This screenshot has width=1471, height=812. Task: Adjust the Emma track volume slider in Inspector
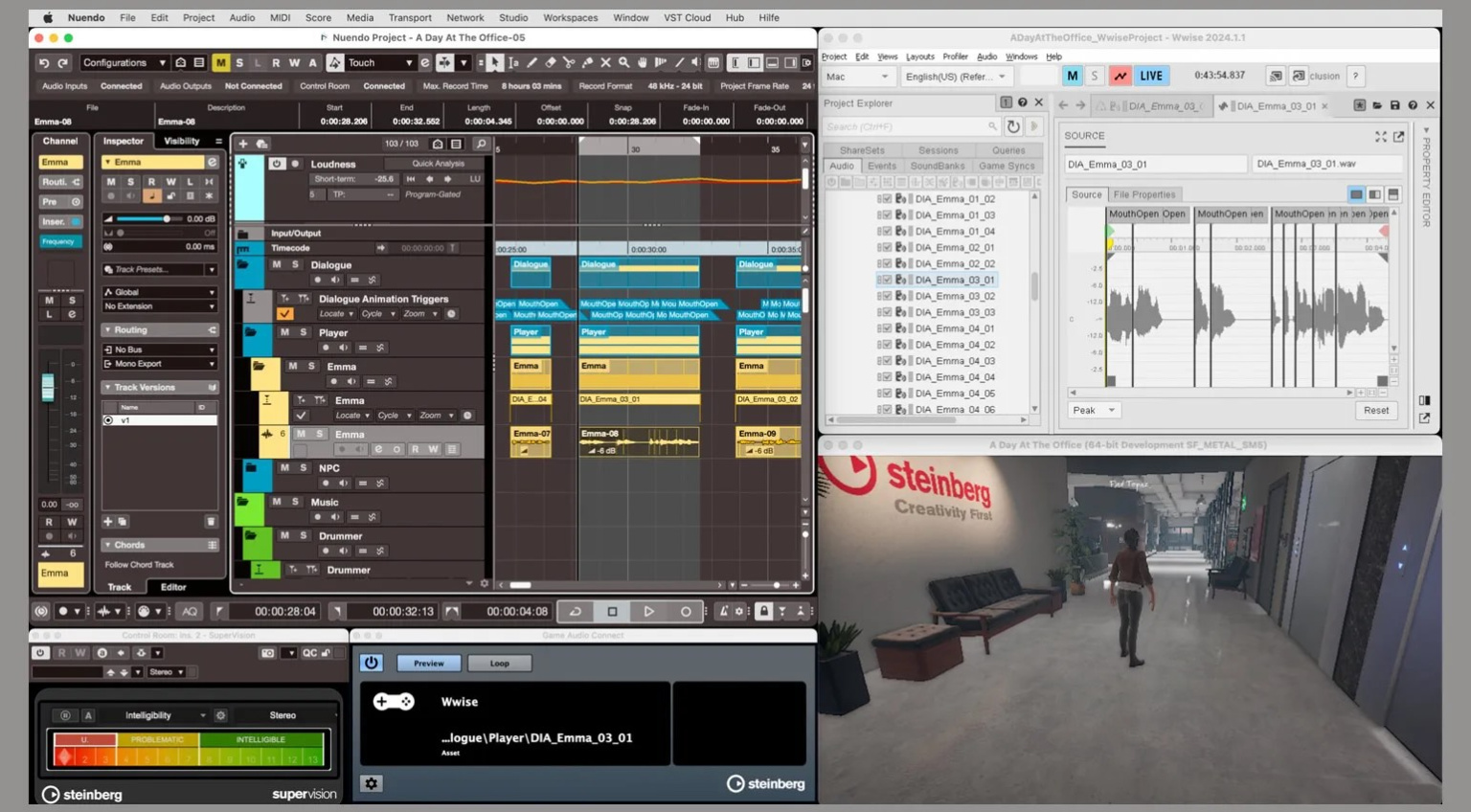point(167,219)
